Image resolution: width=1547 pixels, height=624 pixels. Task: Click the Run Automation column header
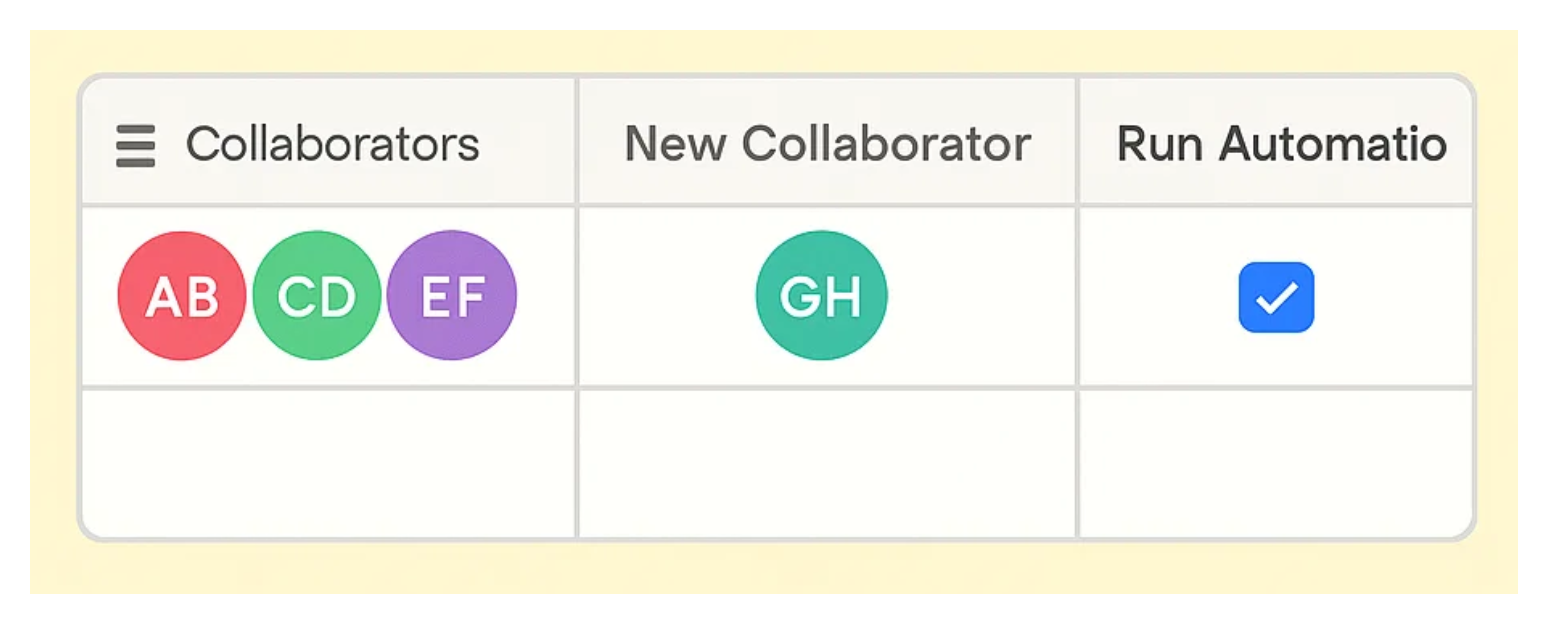click(x=1281, y=144)
